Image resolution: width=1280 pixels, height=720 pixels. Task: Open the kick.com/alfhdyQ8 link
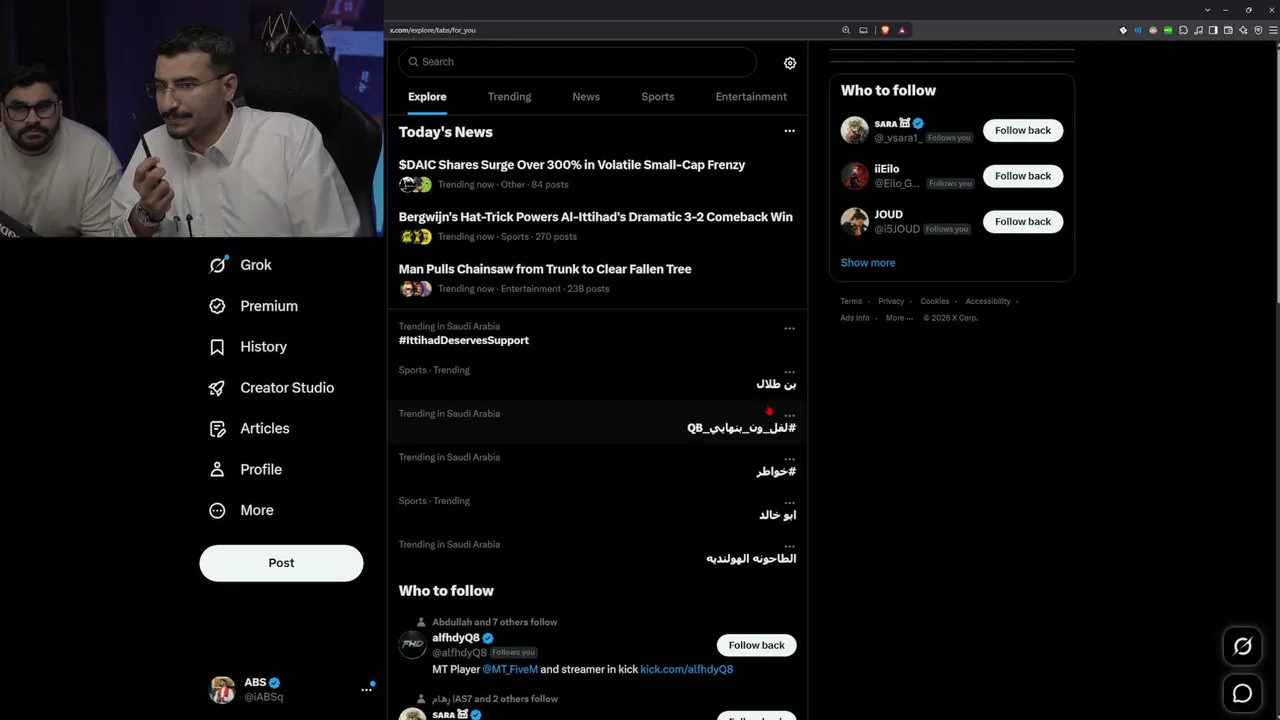coord(687,669)
